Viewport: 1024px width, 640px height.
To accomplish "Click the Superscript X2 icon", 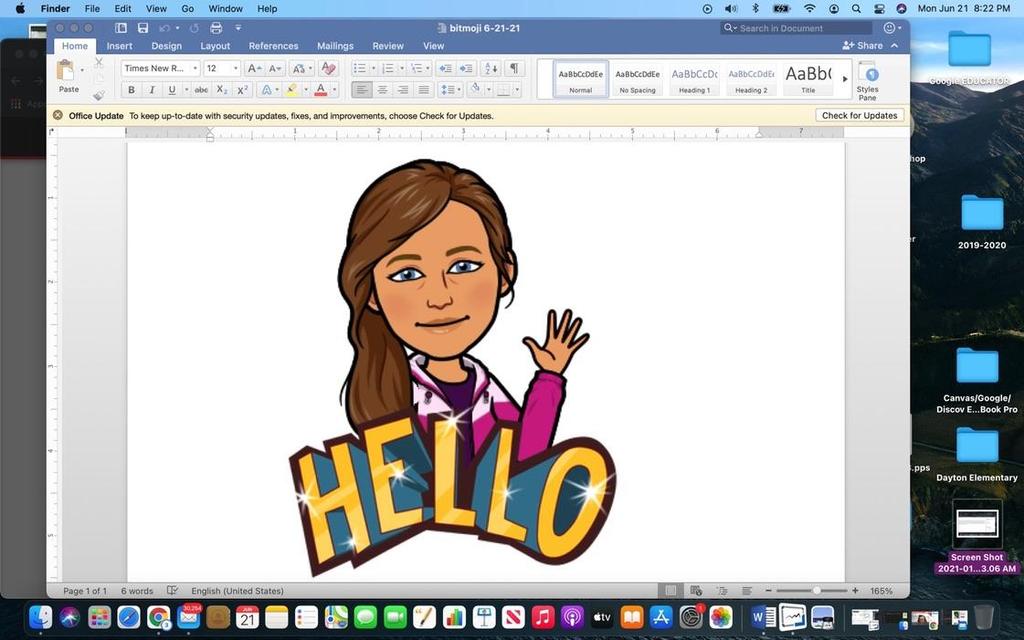I will click(x=242, y=89).
